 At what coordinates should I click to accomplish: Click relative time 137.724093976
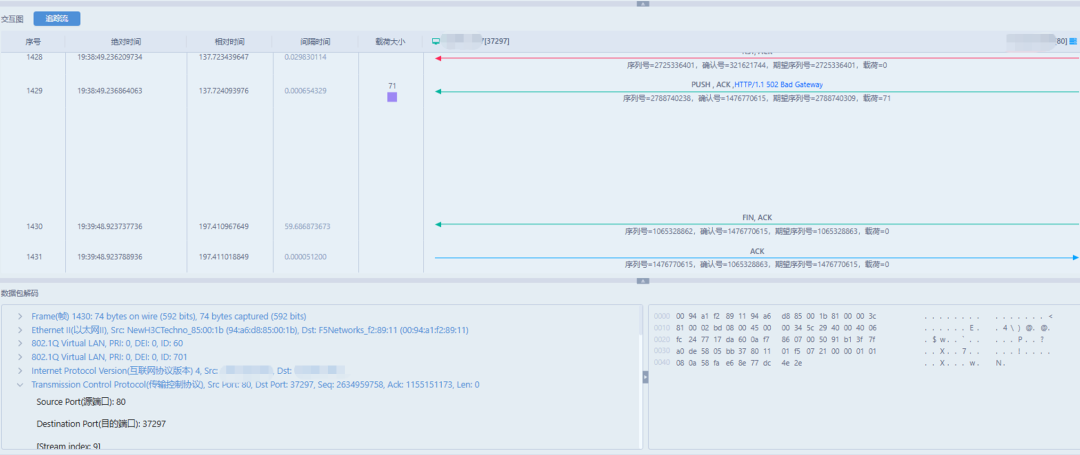(224, 91)
